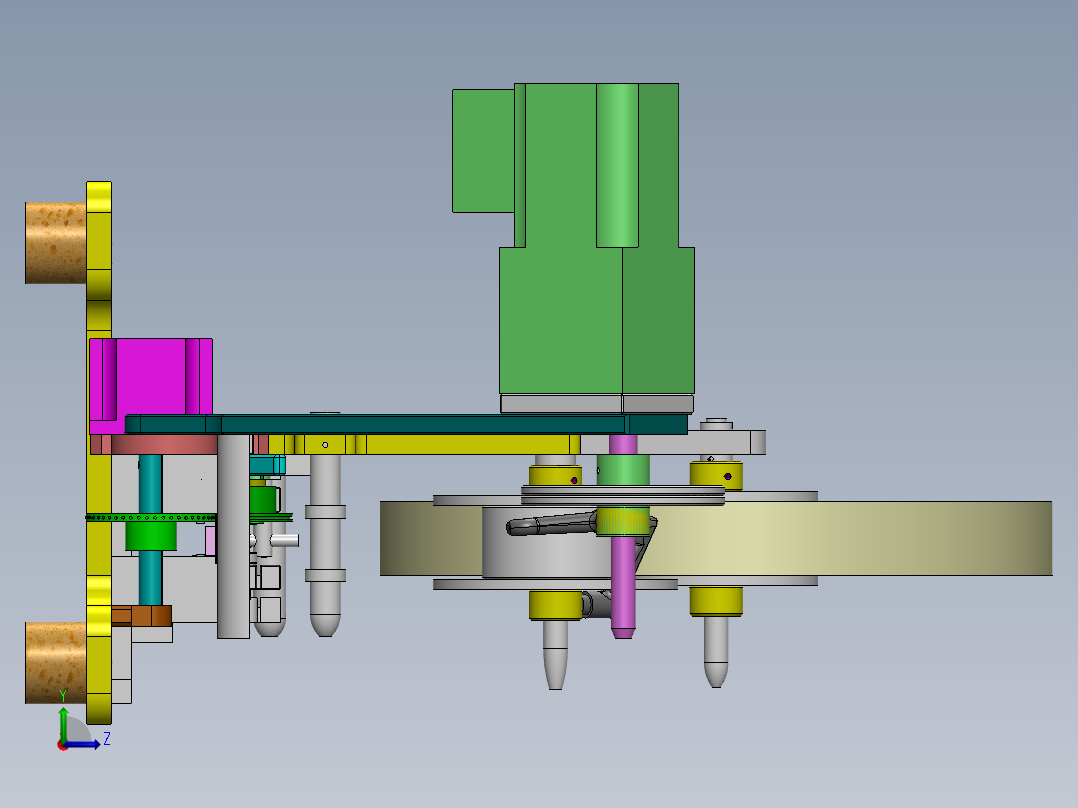Select the purple shaft below the motor

623,585
